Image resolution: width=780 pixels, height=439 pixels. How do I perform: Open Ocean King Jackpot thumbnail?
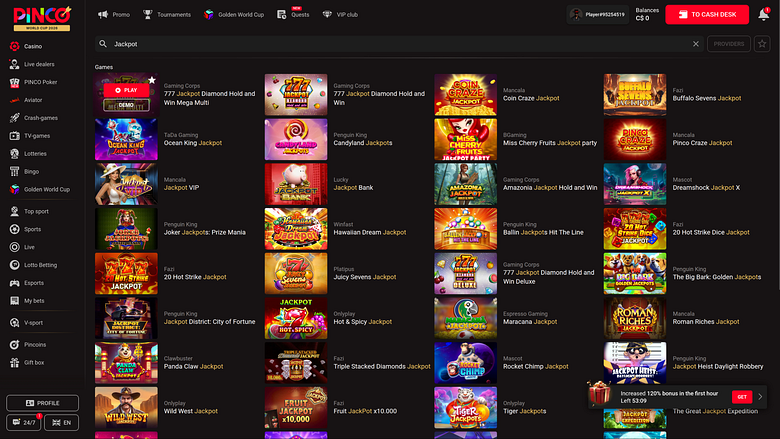click(126, 139)
